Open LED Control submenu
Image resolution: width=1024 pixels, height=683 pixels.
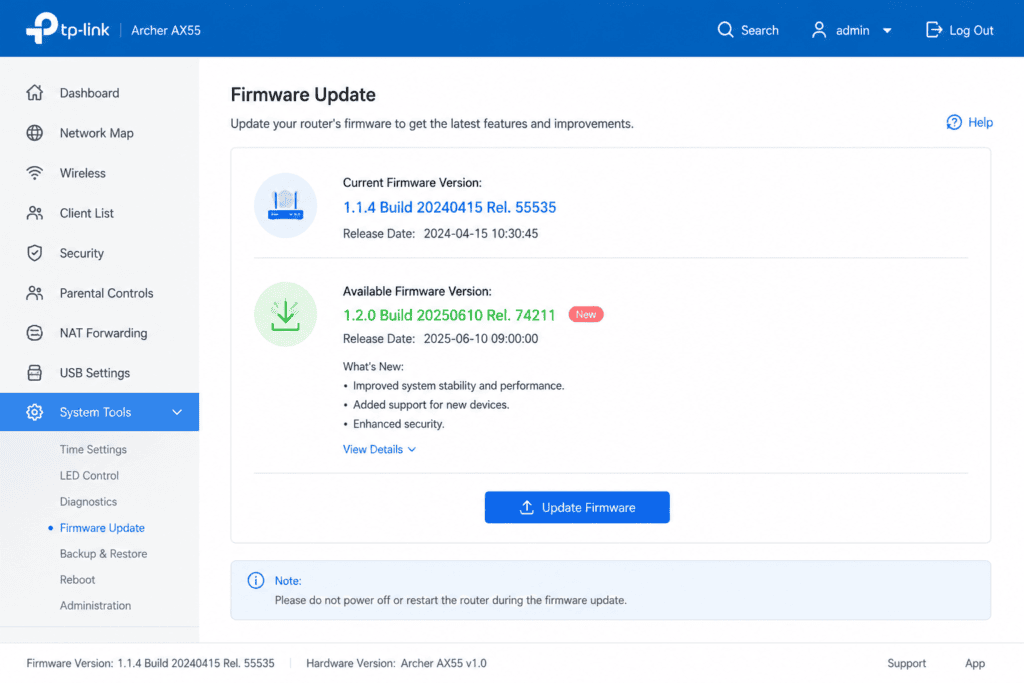(x=89, y=475)
